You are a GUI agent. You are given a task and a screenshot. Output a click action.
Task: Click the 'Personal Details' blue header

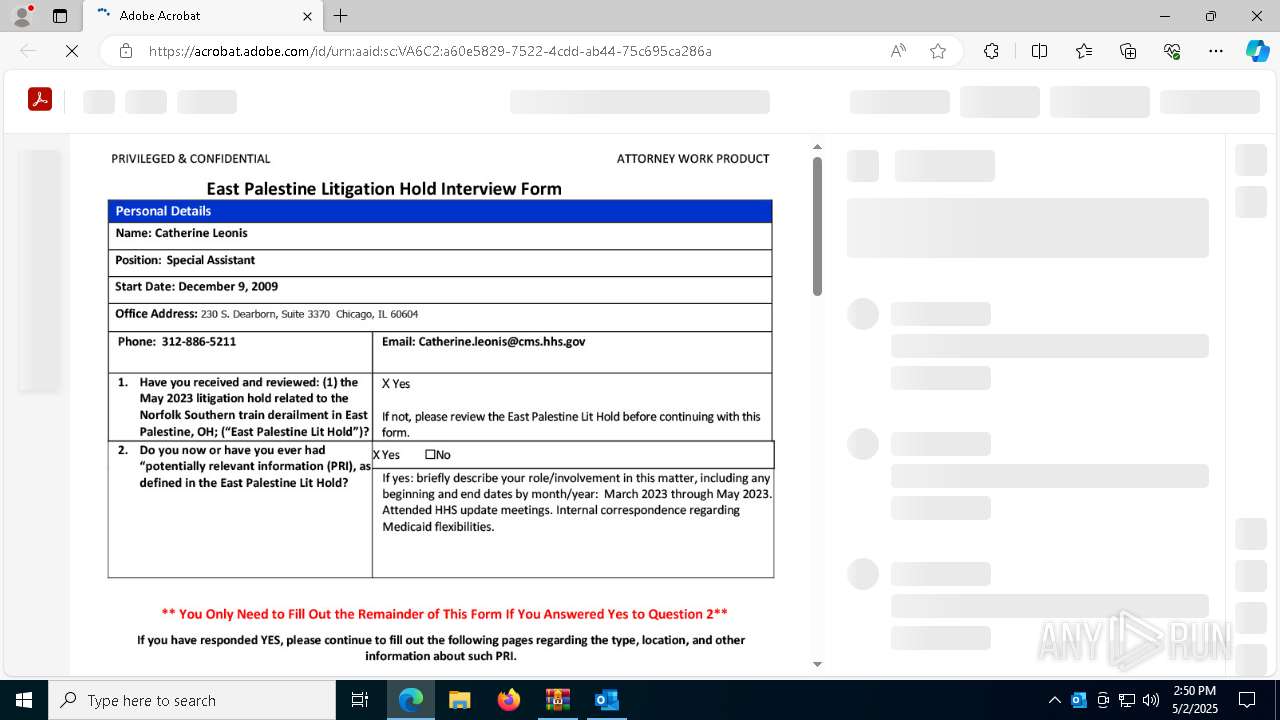[440, 211]
